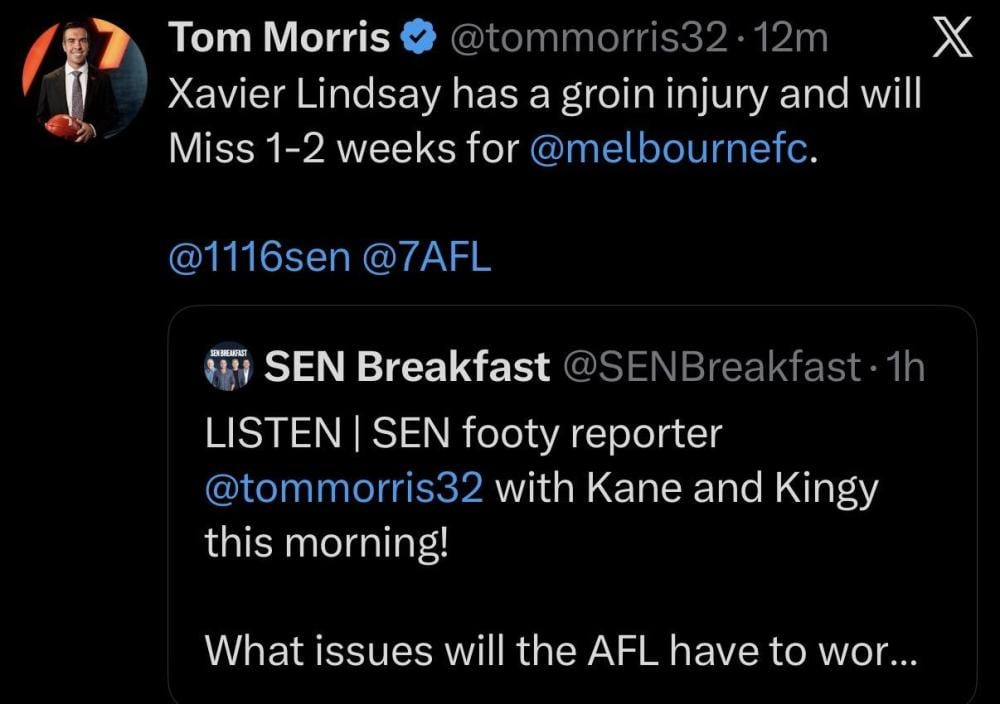Expand truncated "What issues will the AFL" text
The height and width of the screenshot is (704, 1000).
click(558, 651)
